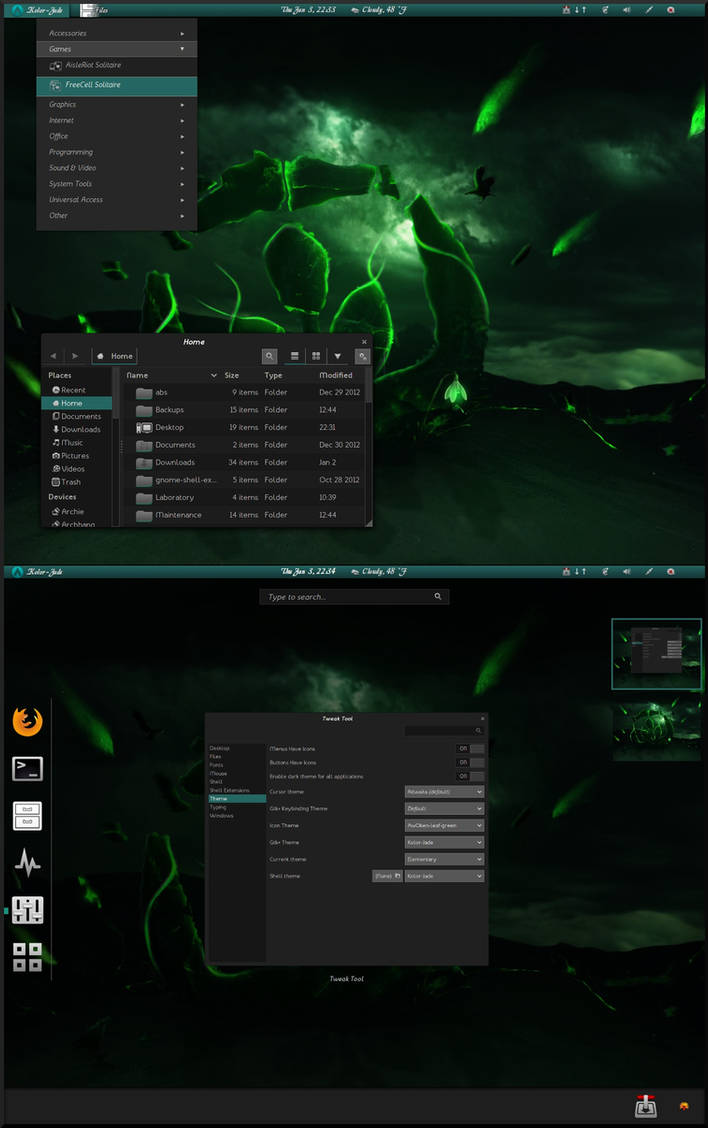Click the Tweak Tool sliders icon in dash
708x1128 pixels.
coord(27,910)
